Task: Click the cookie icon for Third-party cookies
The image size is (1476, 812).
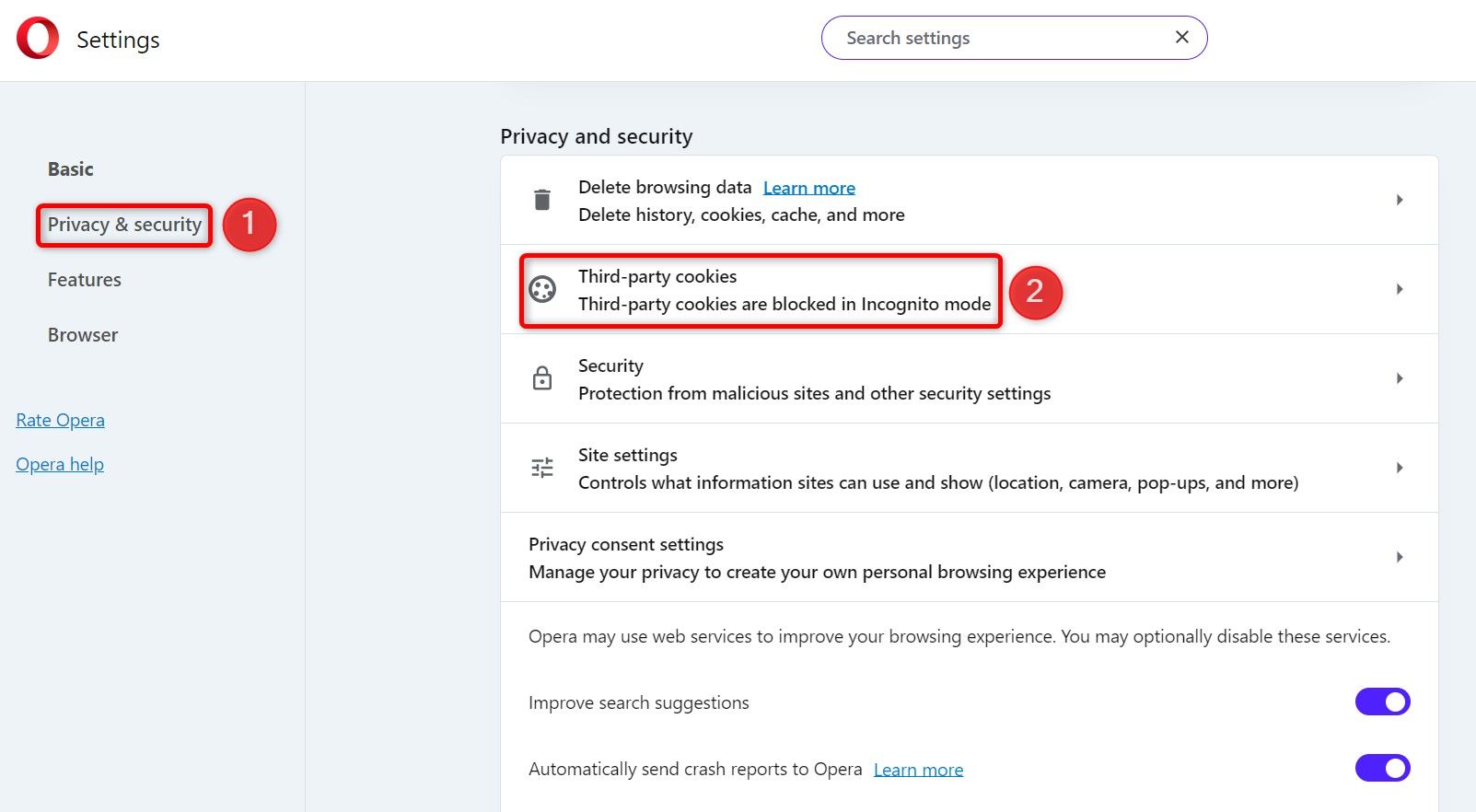Action: [x=542, y=289]
